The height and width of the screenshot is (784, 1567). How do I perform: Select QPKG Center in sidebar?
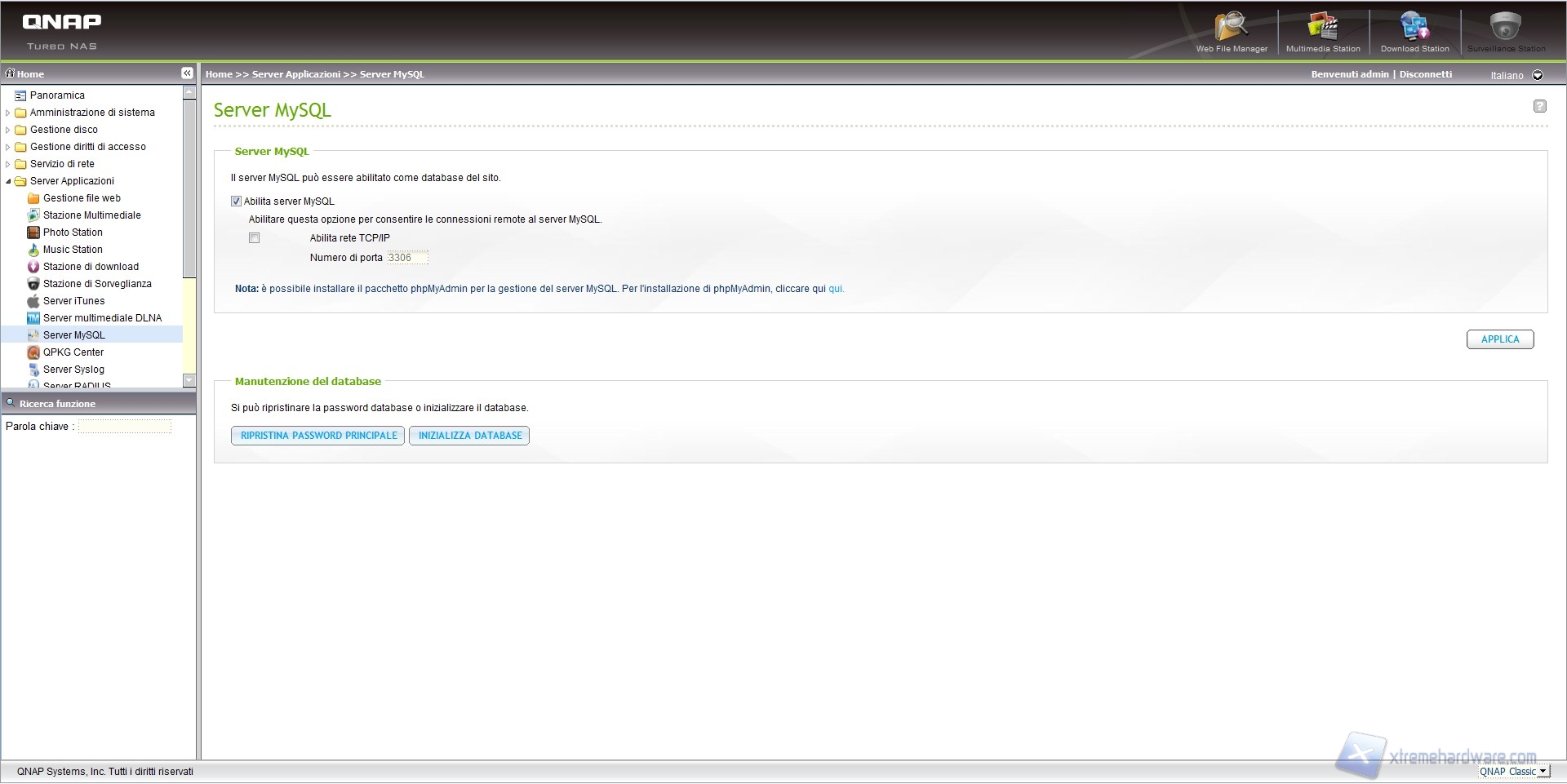tap(73, 352)
